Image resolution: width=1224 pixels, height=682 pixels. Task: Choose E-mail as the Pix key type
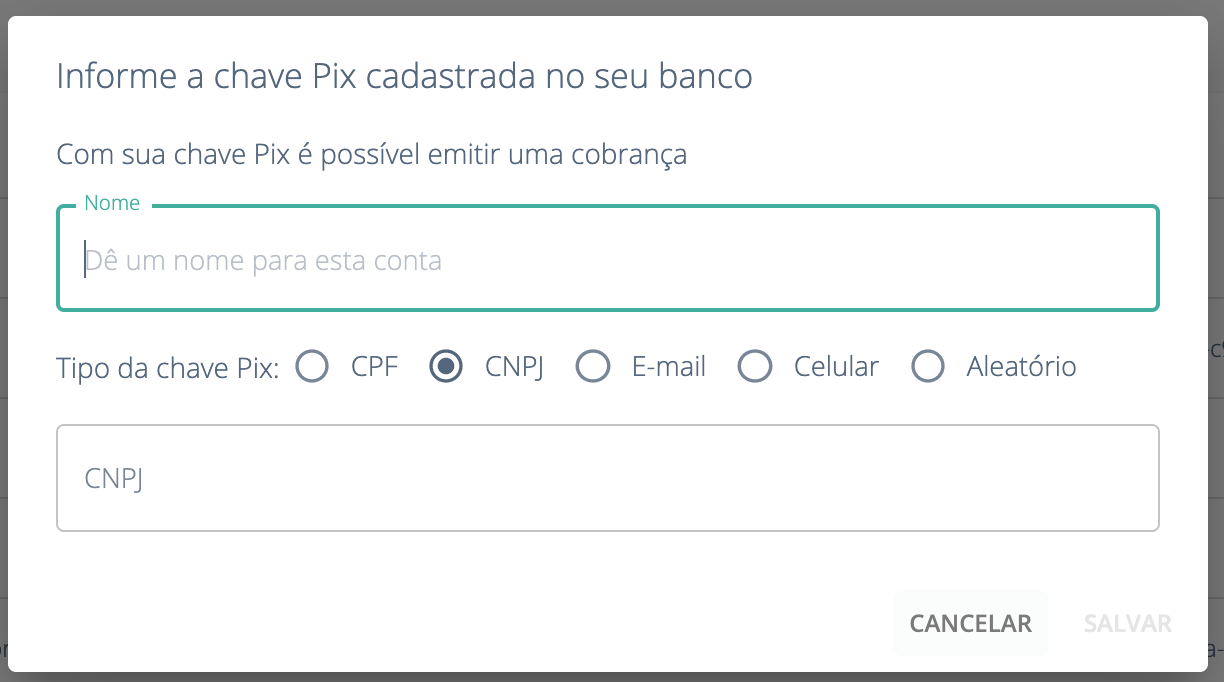[x=593, y=366]
